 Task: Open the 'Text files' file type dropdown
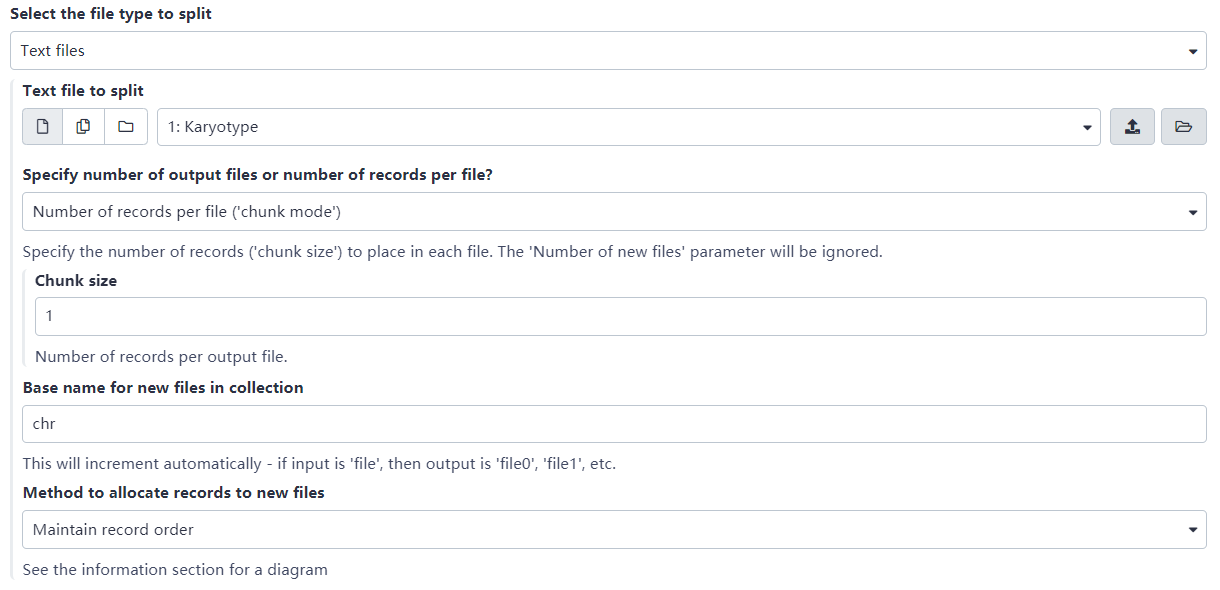click(608, 50)
